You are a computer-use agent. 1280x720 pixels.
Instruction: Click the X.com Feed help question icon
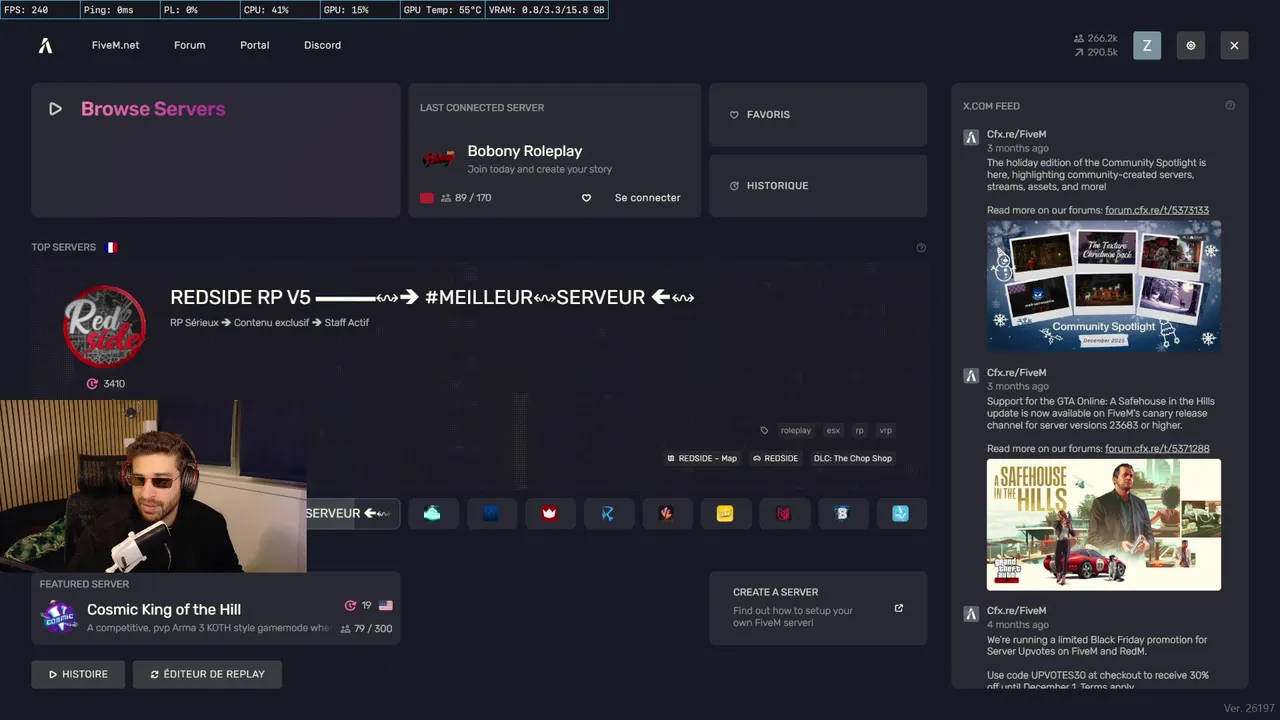coord(1230,105)
